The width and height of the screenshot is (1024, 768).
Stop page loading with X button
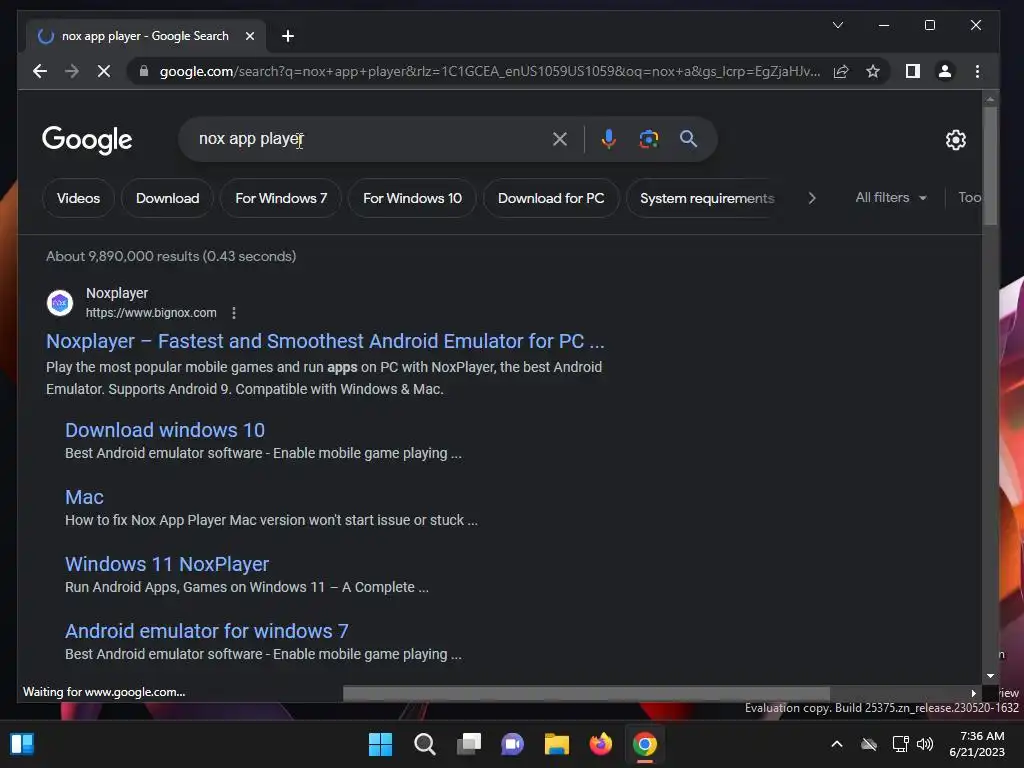(104, 71)
